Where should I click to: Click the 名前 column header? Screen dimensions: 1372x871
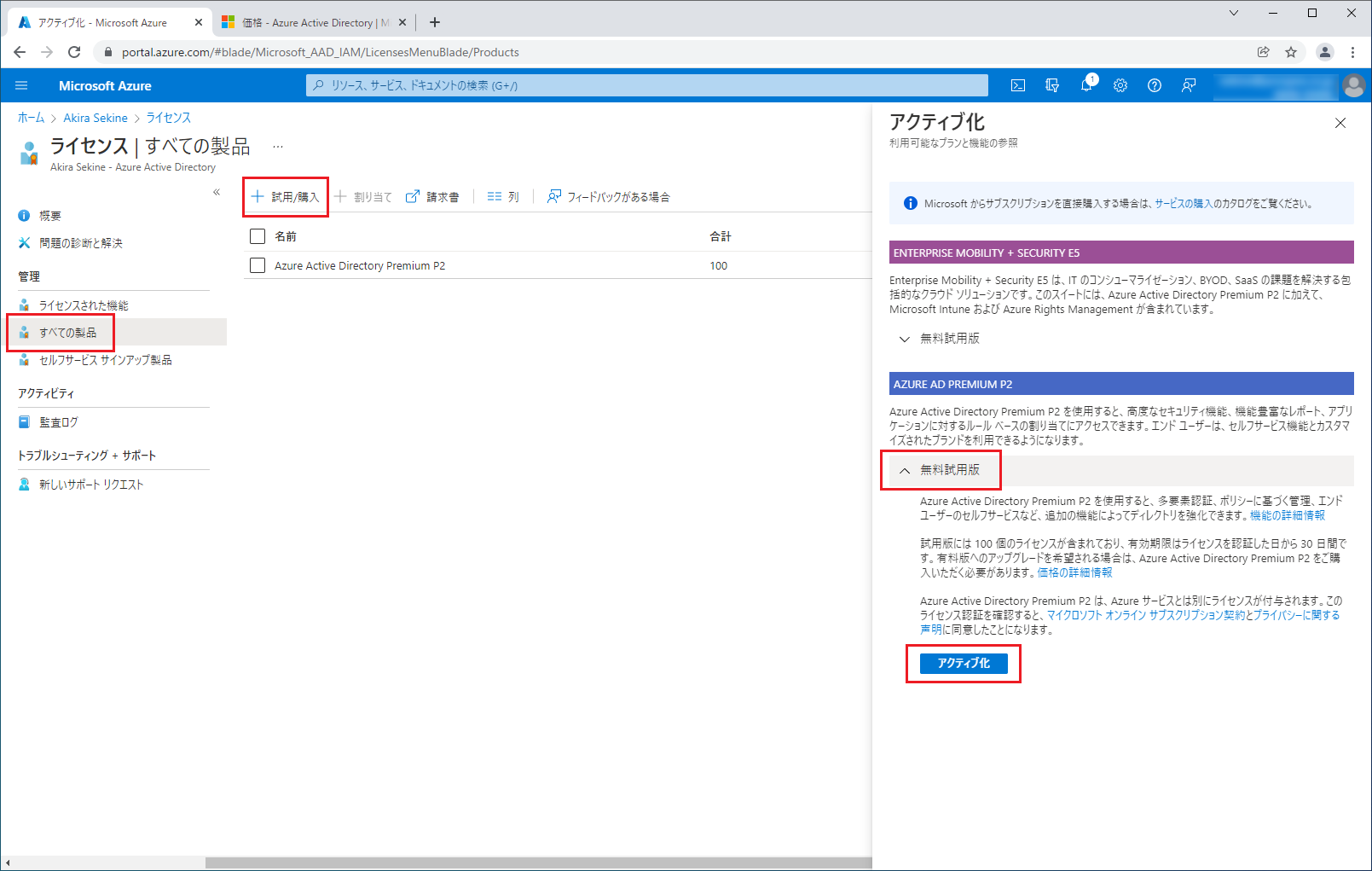pos(286,236)
